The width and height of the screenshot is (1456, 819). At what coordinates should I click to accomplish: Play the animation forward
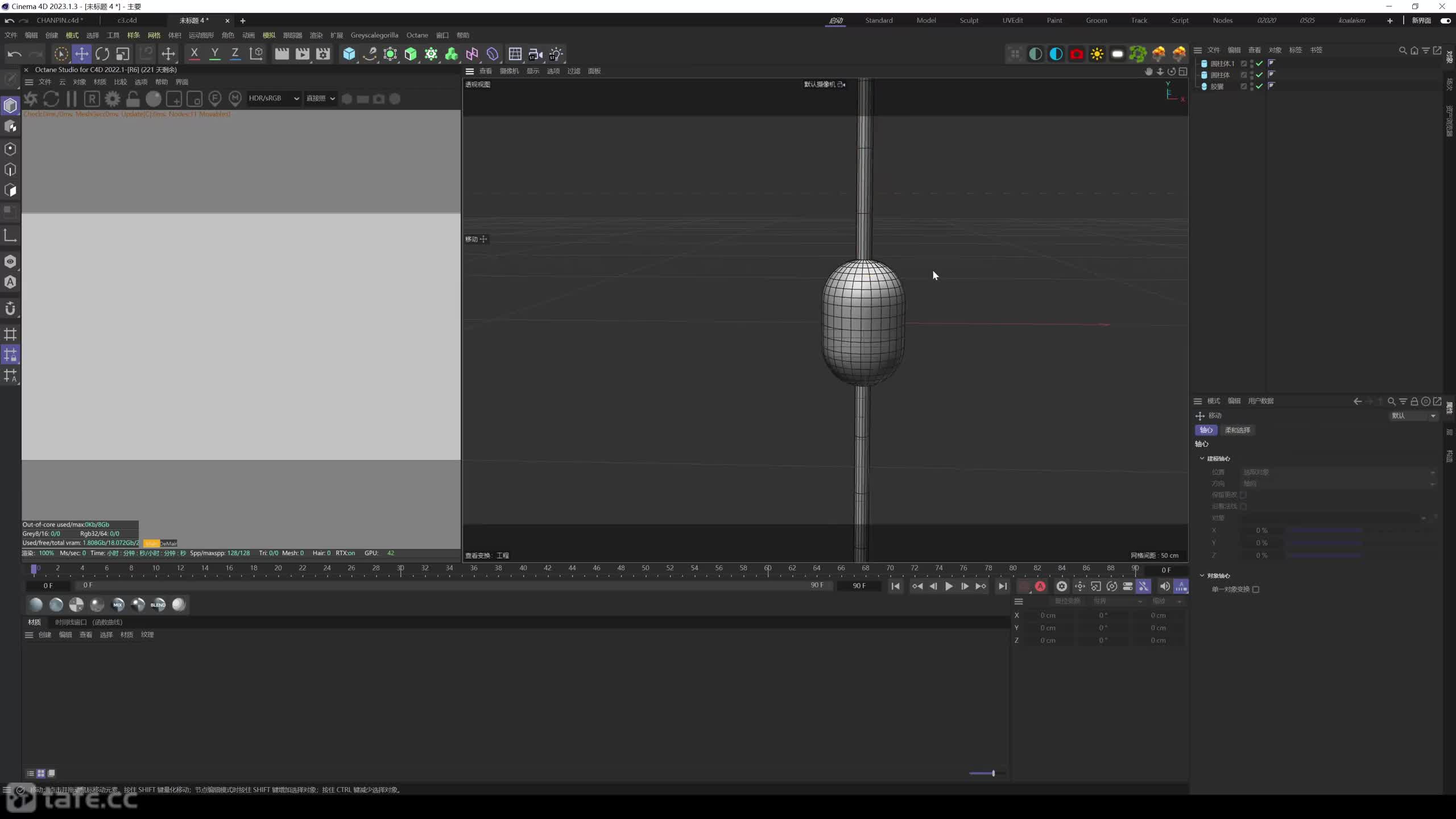(949, 586)
